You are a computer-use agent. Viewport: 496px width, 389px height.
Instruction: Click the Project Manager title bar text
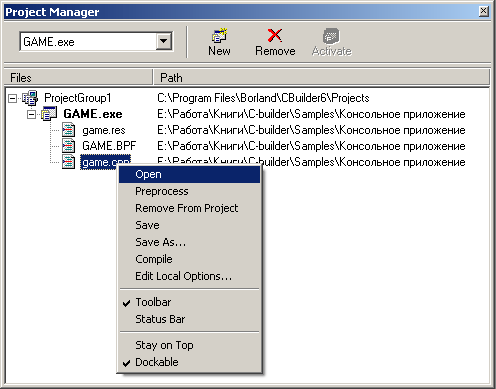tap(52, 12)
